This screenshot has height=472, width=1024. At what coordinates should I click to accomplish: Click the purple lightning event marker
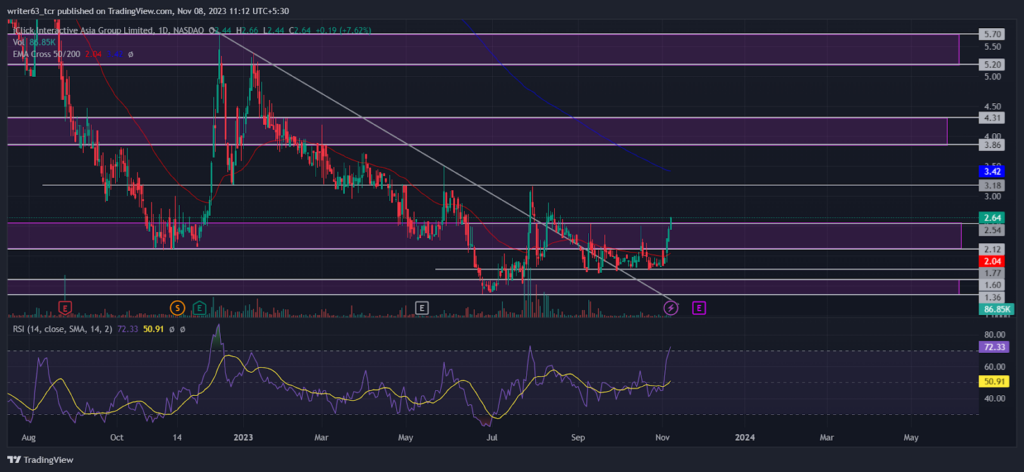pos(671,307)
